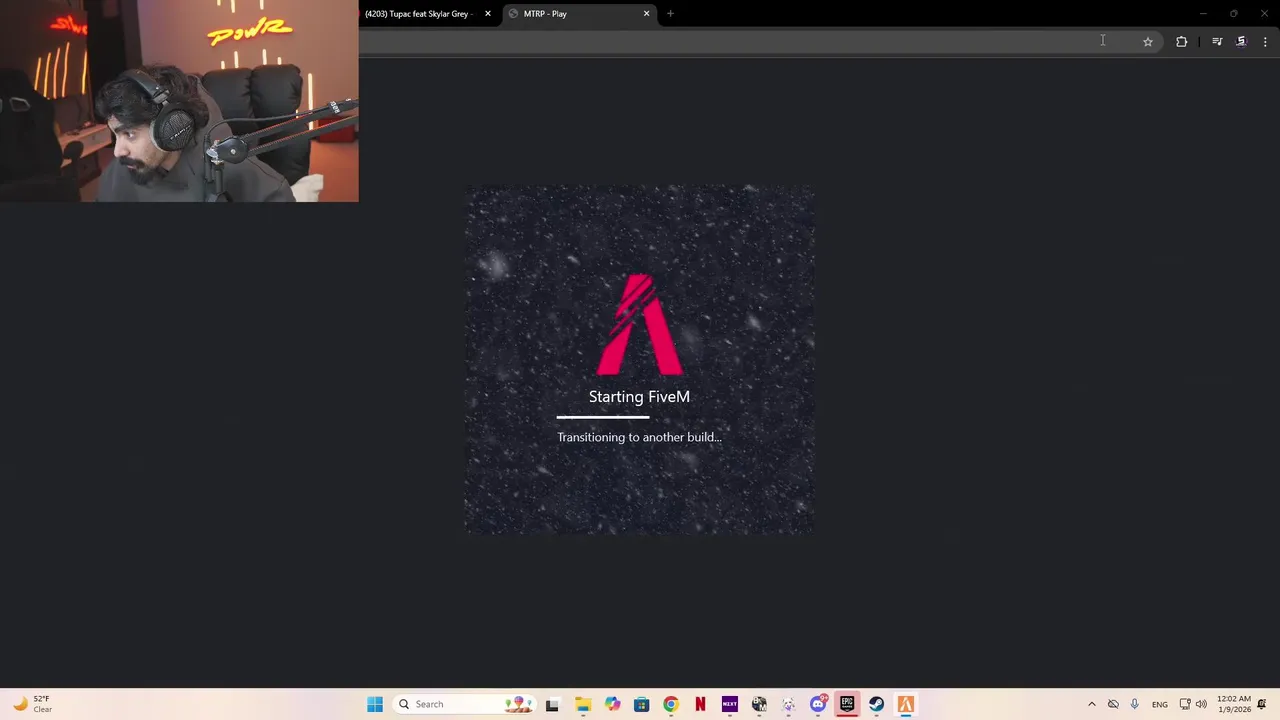The height and width of the screenshot is (720, 1280).
Task: Open the ENG language switcher
Action: (1160, 705)
